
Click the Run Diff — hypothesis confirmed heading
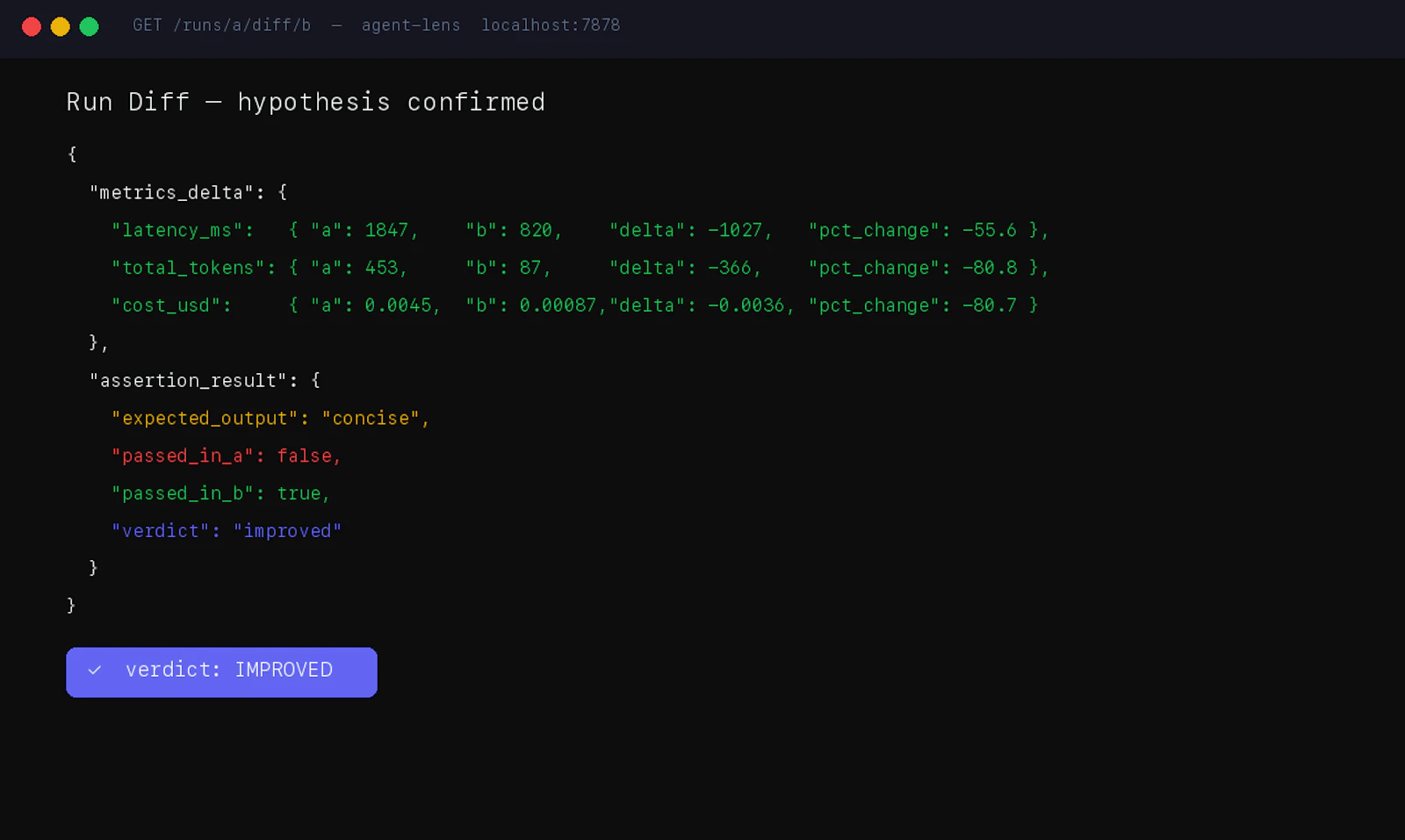(306, 103)
